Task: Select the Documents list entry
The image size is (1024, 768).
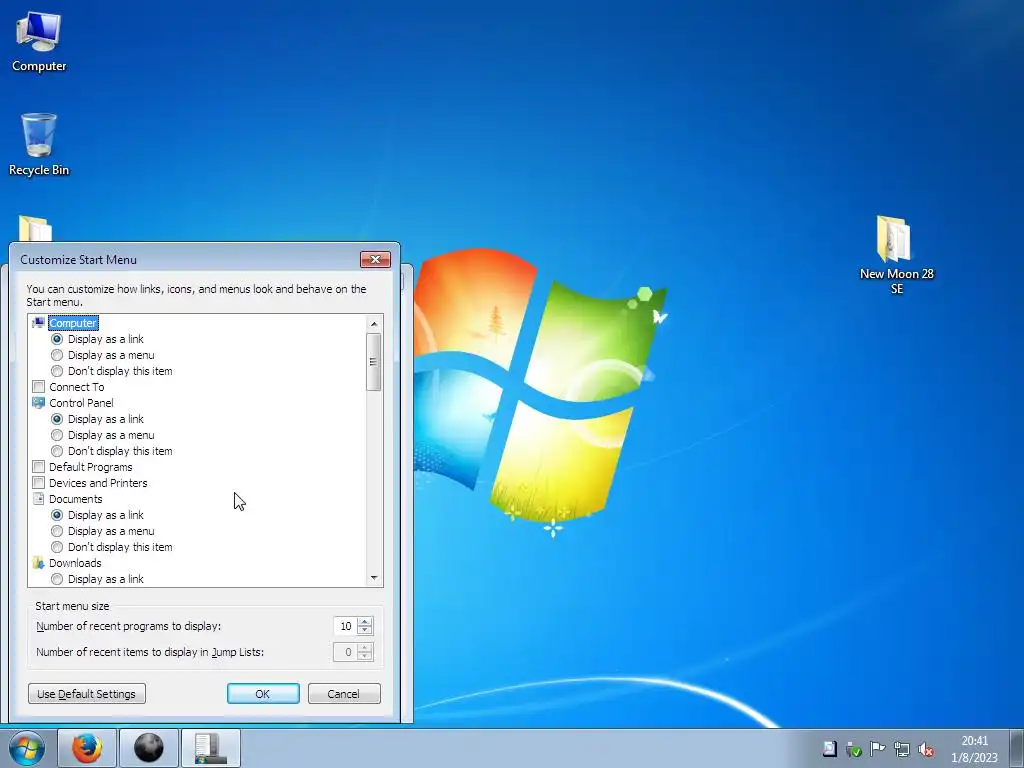Action: [75, 499]
